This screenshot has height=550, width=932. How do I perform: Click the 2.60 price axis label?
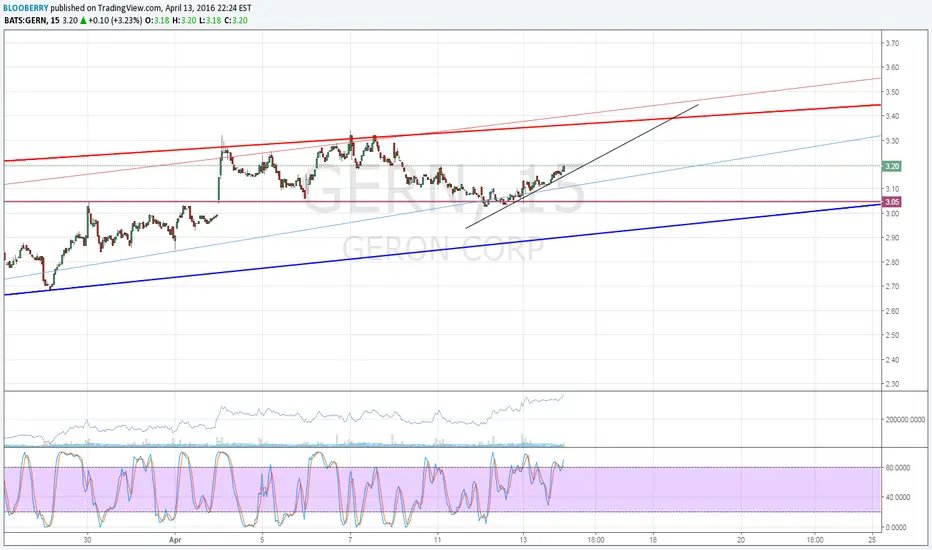point(892,311)
